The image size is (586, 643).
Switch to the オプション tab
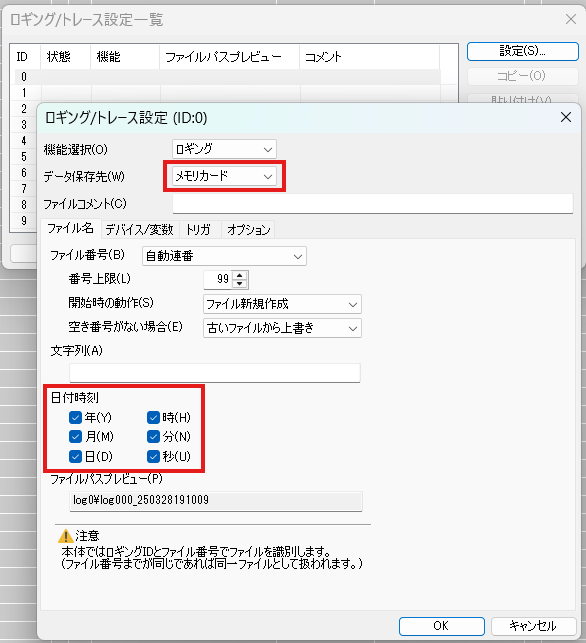pos(249,230)
